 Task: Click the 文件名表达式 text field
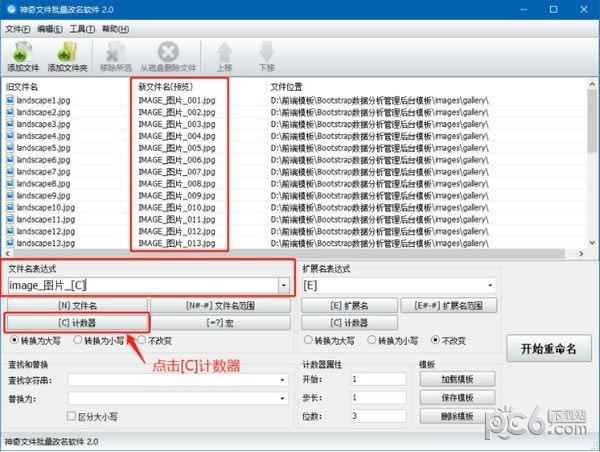[143, 286]
